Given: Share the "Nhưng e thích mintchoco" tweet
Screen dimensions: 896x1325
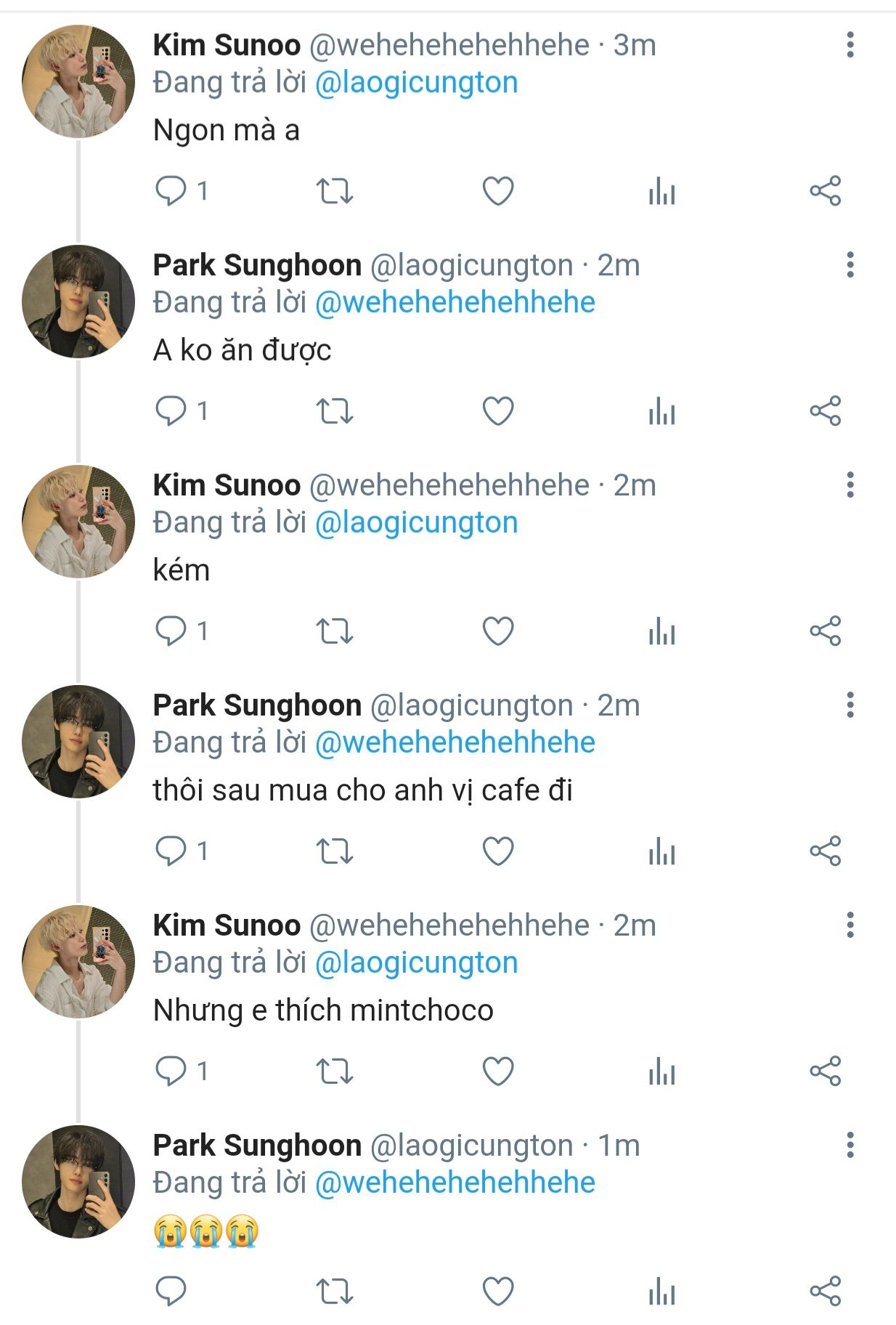Looking at the screenshot, I should [x=825, y=1071].
